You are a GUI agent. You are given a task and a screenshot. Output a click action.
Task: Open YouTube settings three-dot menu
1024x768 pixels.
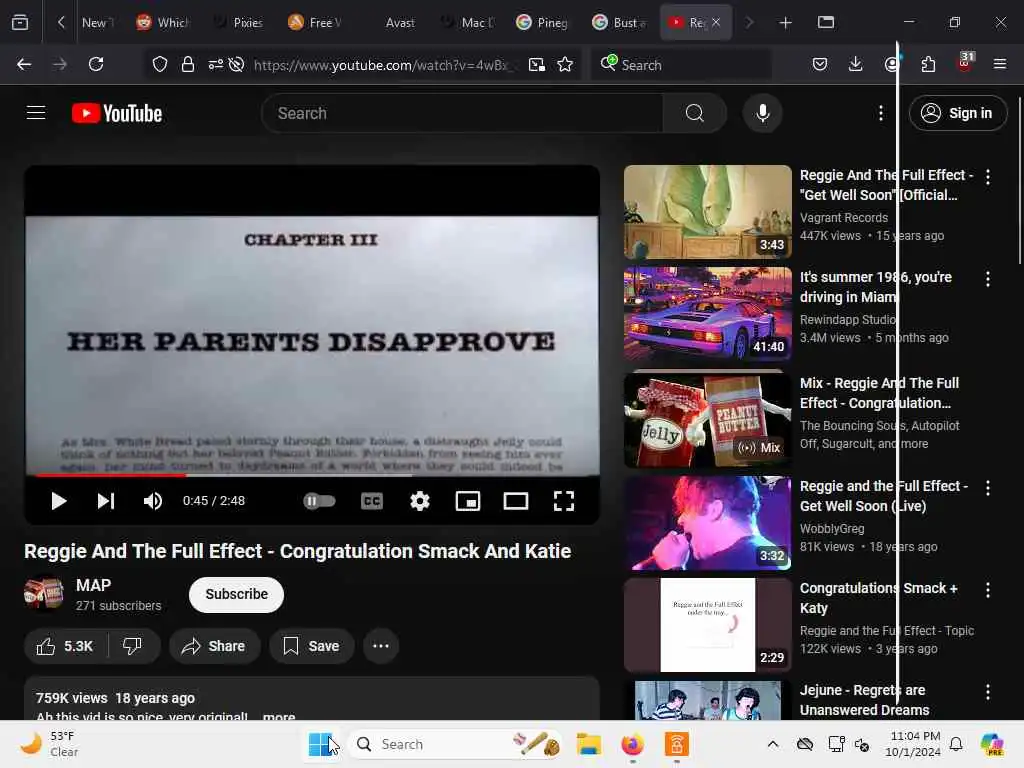coord(881,113)
